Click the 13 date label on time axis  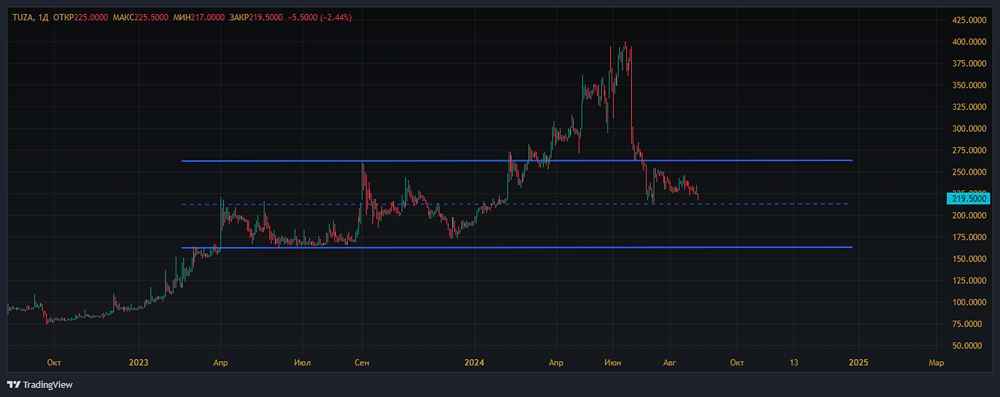(793, 363)
